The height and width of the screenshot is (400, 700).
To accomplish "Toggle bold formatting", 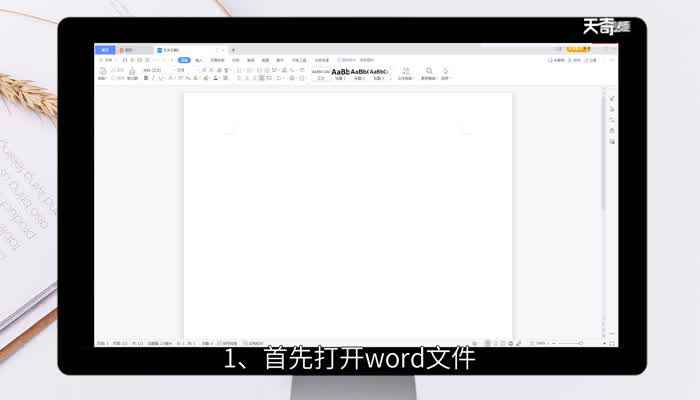I will [x=146, y=78].
